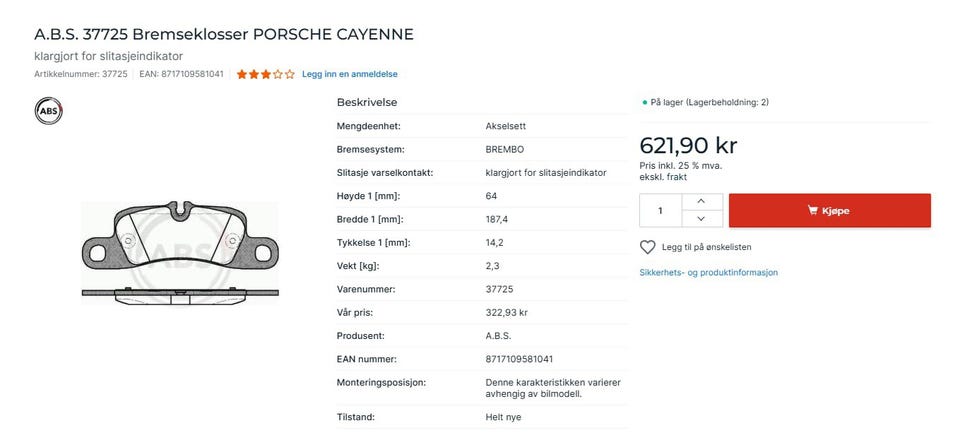
Task: Click the height value '64'
Action: (x=491, y=196)
